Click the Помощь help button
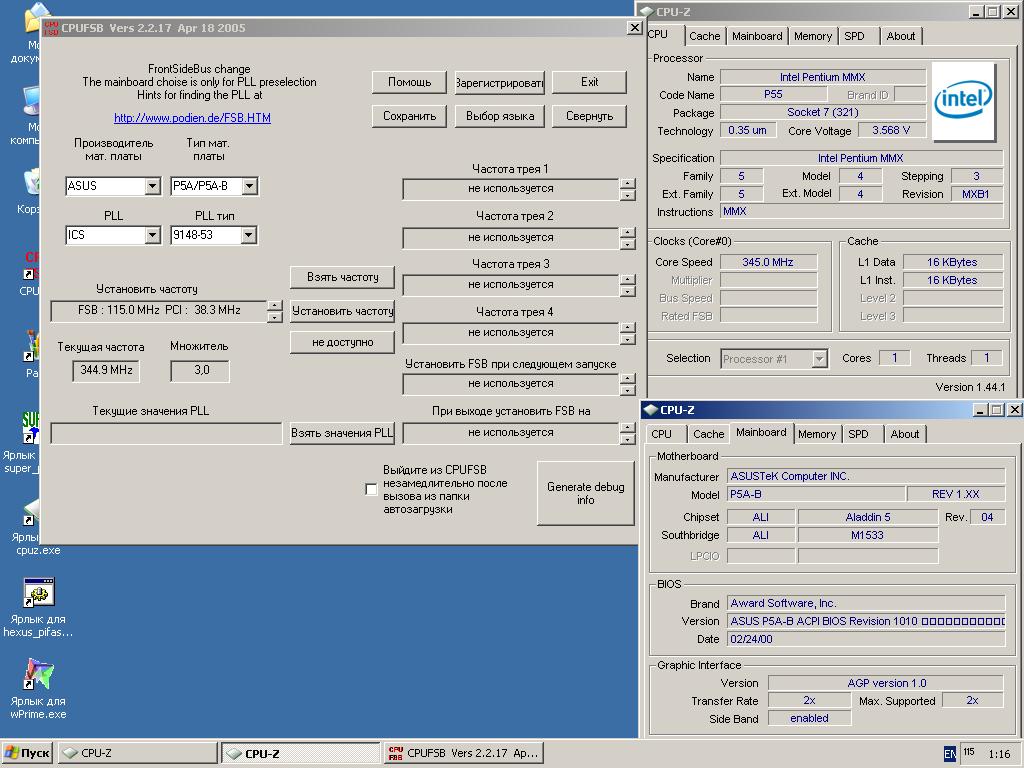 [409, 82]
